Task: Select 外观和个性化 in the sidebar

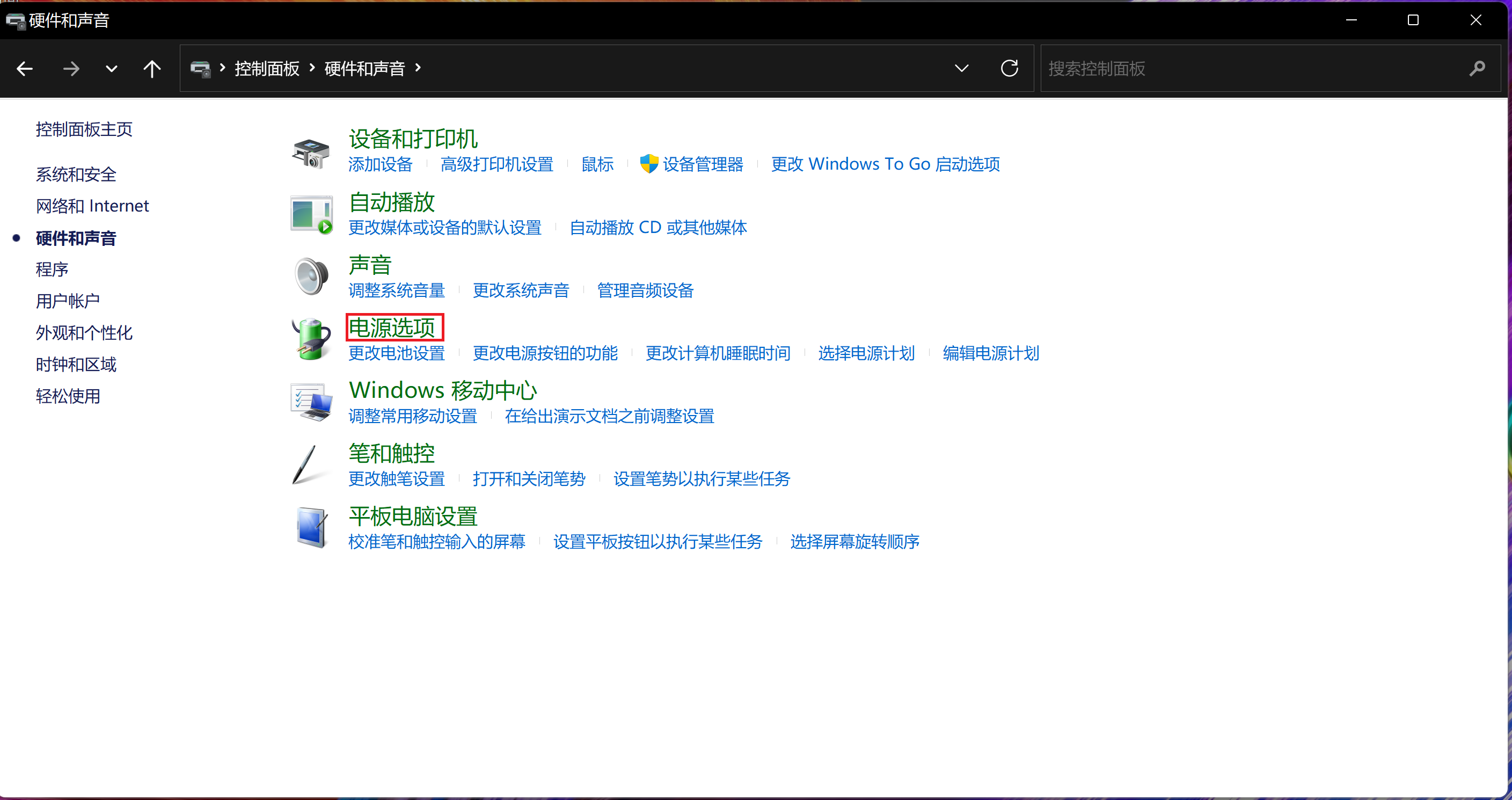Action: [x=84, y=333]
